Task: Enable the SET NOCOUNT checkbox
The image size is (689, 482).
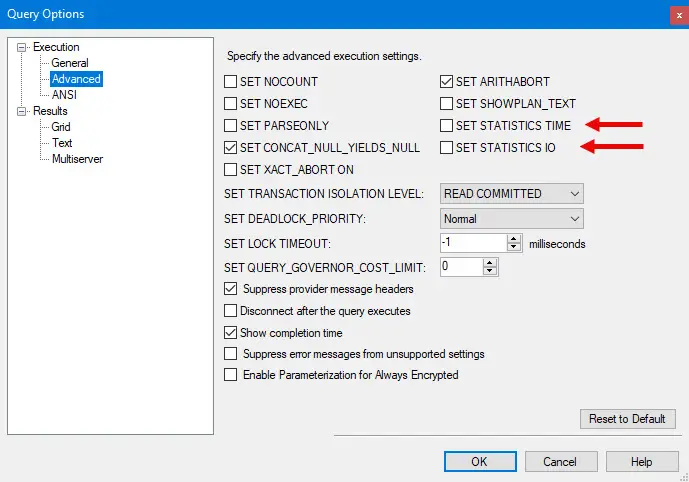Action: pyautogui.click(x=232, y=81)
